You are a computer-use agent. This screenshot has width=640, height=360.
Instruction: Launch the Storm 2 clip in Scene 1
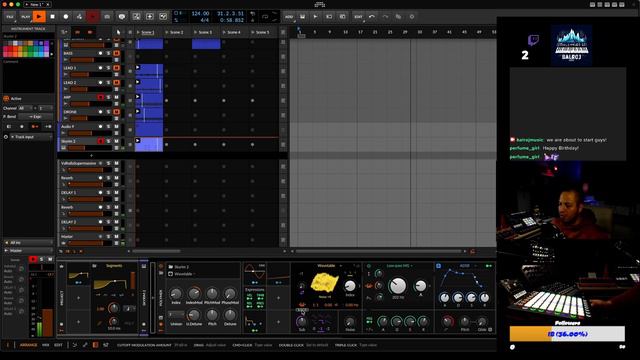pos(138,141)
